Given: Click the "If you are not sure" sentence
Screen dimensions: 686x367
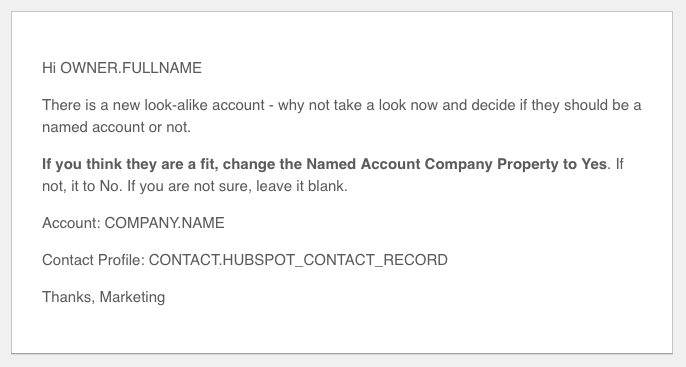Looking at the screenshot, I should tap(189, 186).
